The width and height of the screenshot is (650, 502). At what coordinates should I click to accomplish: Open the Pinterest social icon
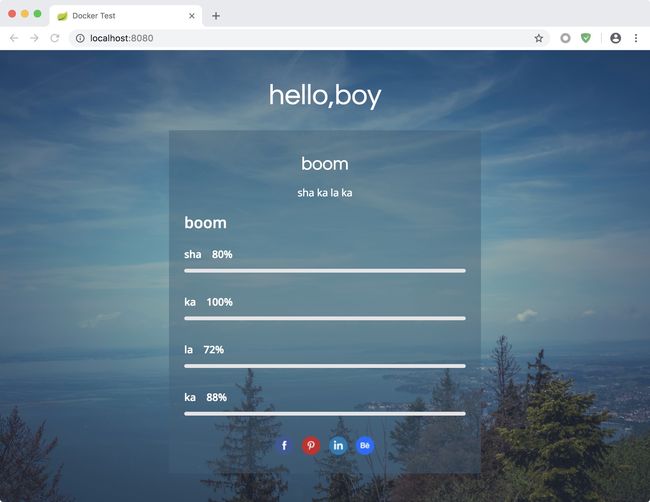(311, 446)
